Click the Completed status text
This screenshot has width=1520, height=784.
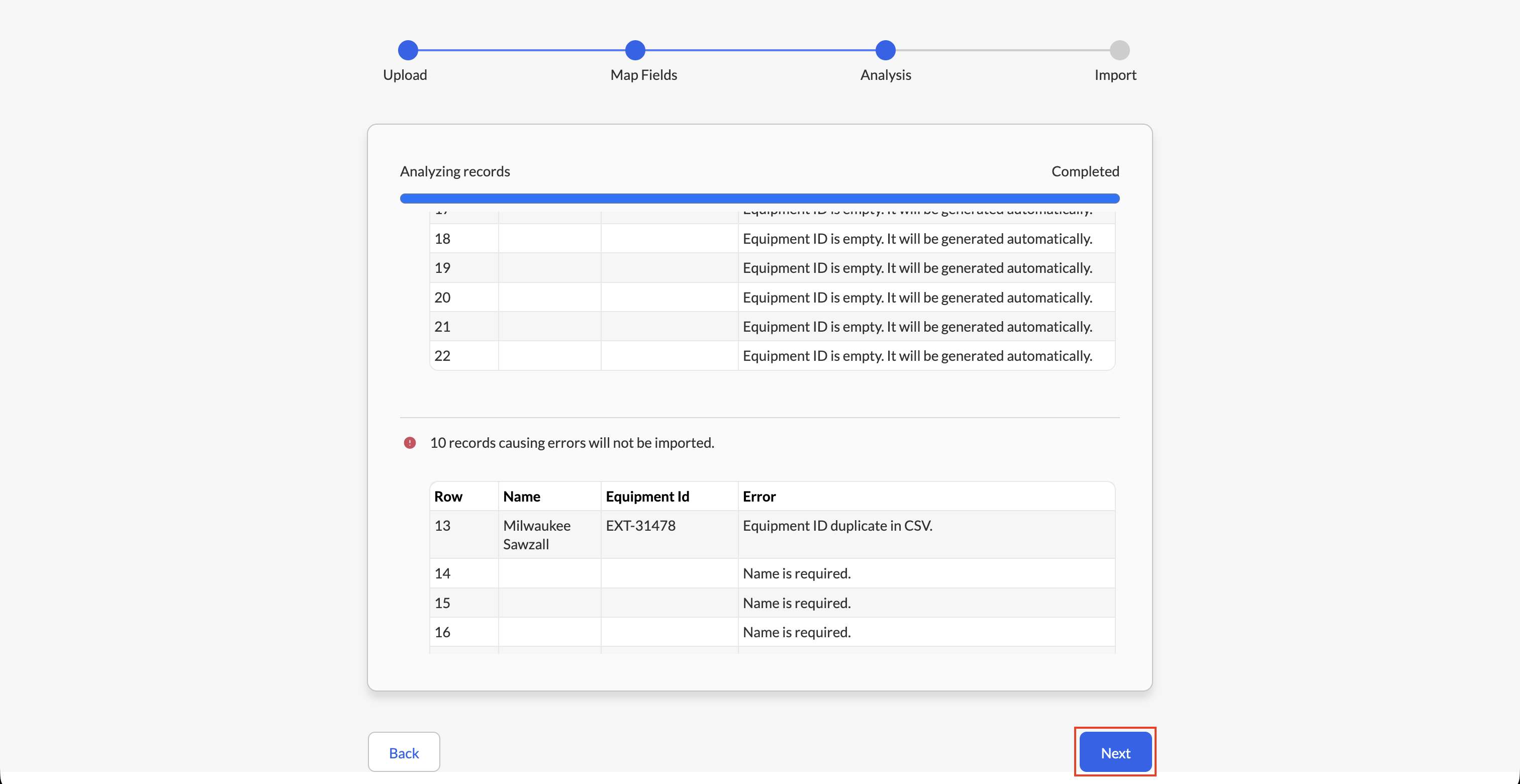[x=1085, y=171]
